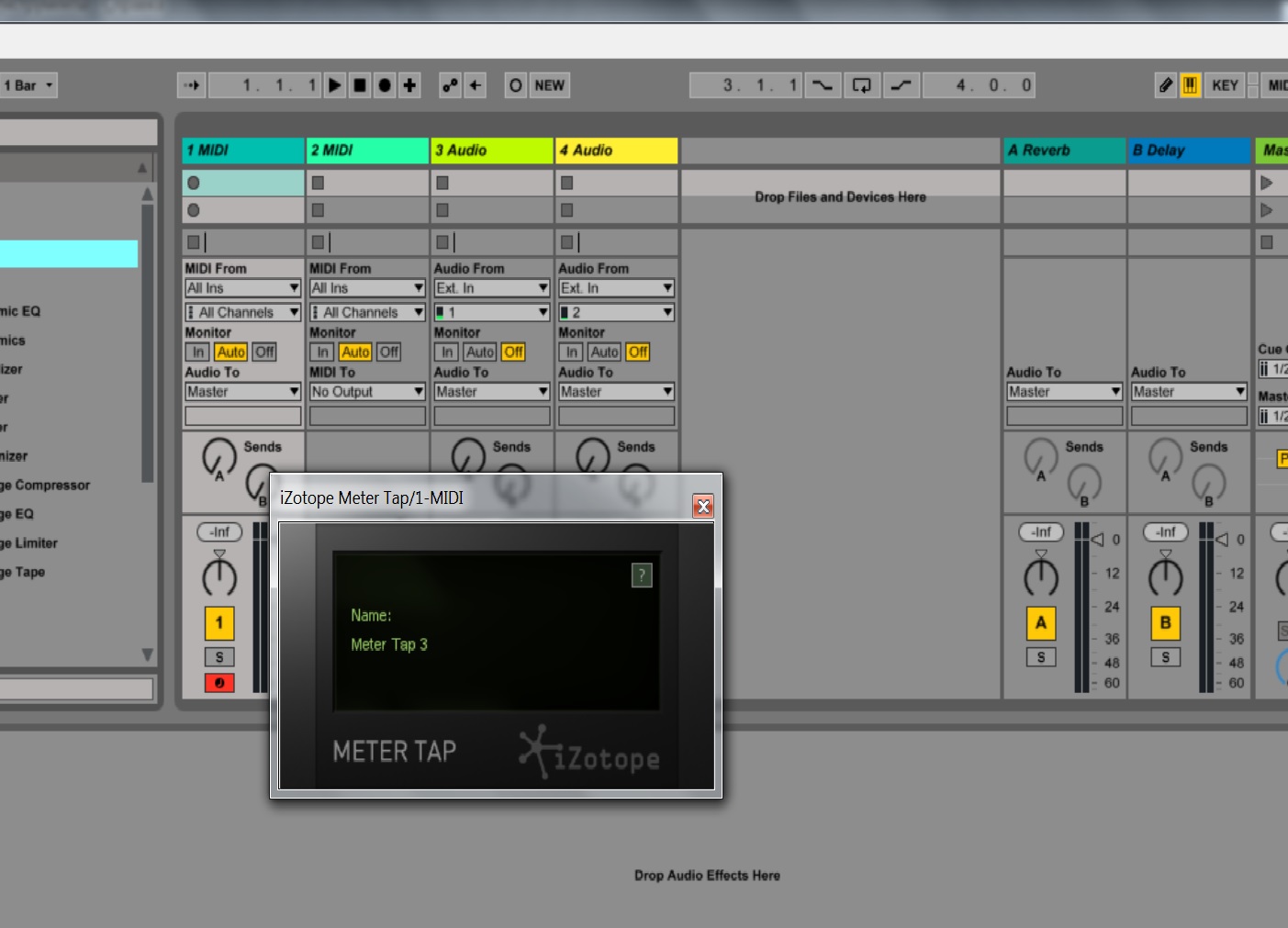This screenshot has width=1288, height=928.
Task: Click track stop button on 3 Audio
Action: [442, 242]
